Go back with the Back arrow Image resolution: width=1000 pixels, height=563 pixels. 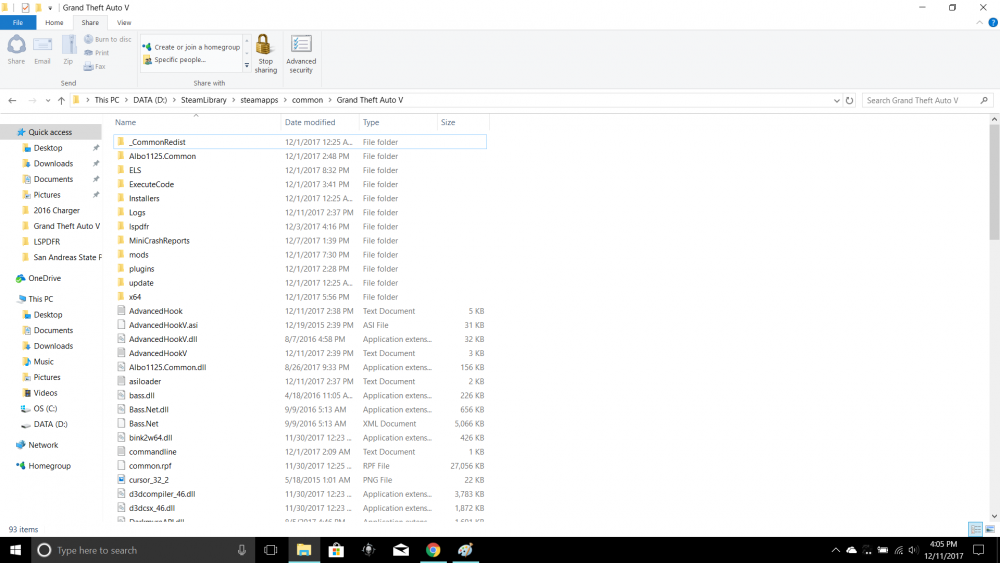click(x=12, y=100)
